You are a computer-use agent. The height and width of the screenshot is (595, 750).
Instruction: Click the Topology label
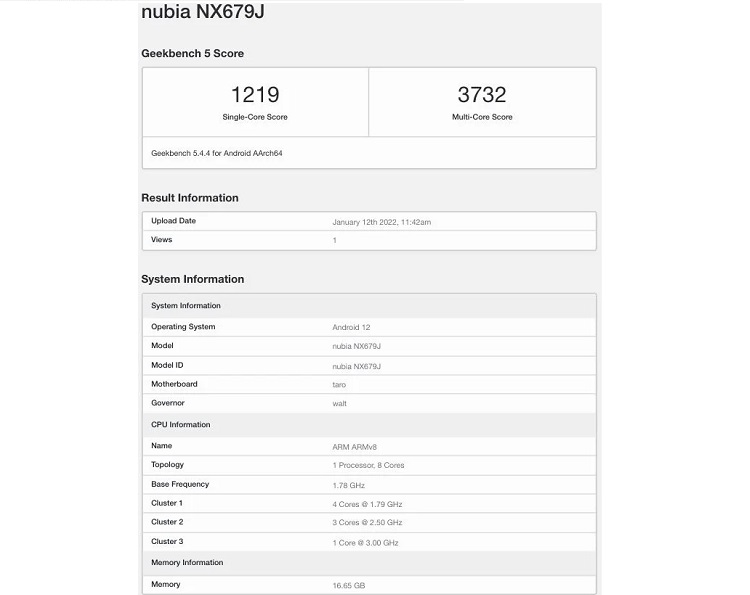[x=167, y=464]
